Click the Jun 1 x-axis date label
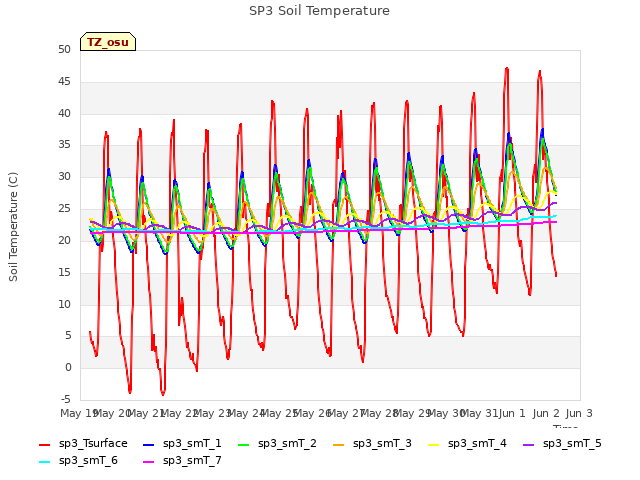Screen dimensions: 640x480 tap(512, 413)
